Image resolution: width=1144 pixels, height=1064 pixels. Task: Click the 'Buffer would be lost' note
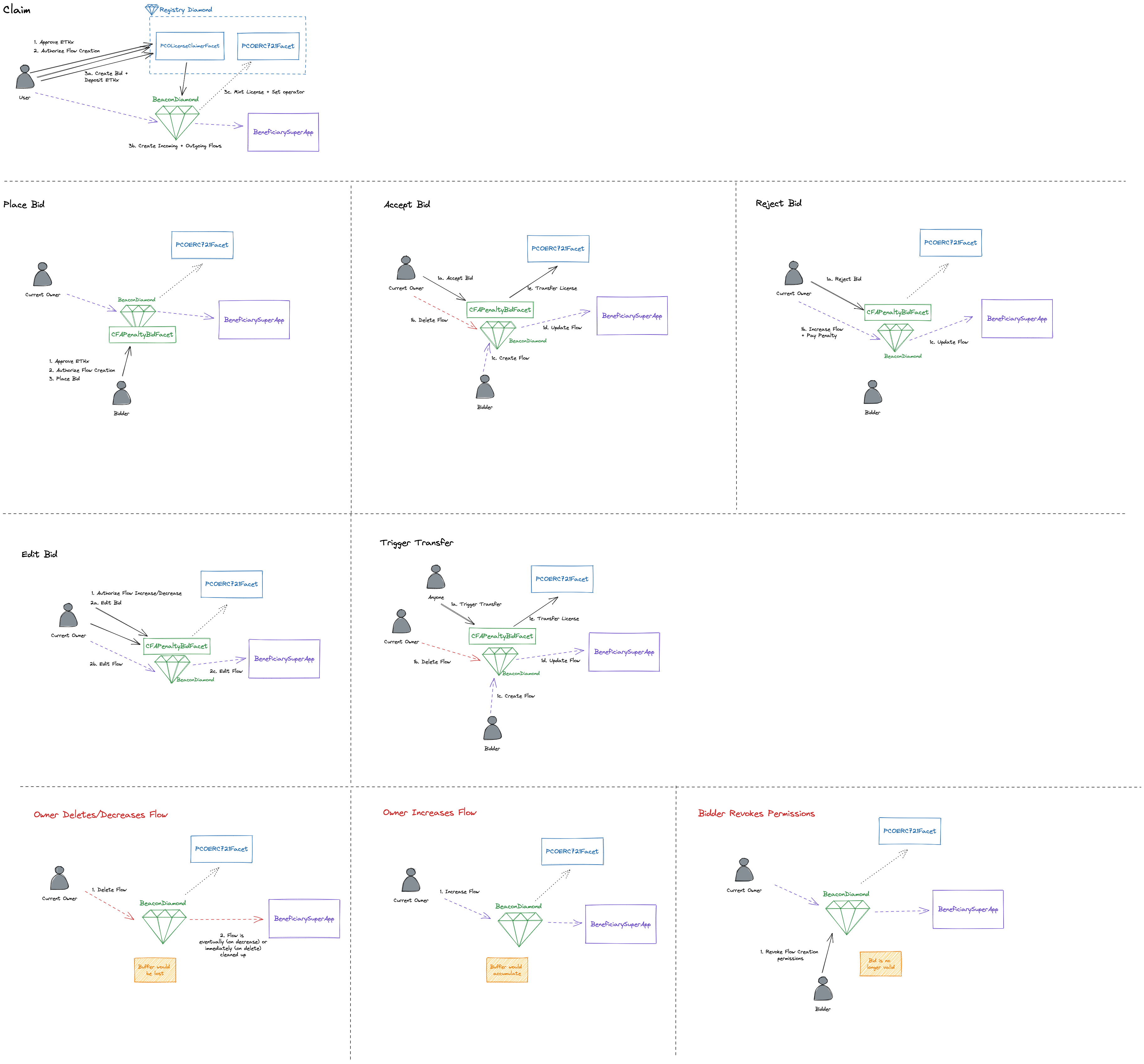pos(155,970)
